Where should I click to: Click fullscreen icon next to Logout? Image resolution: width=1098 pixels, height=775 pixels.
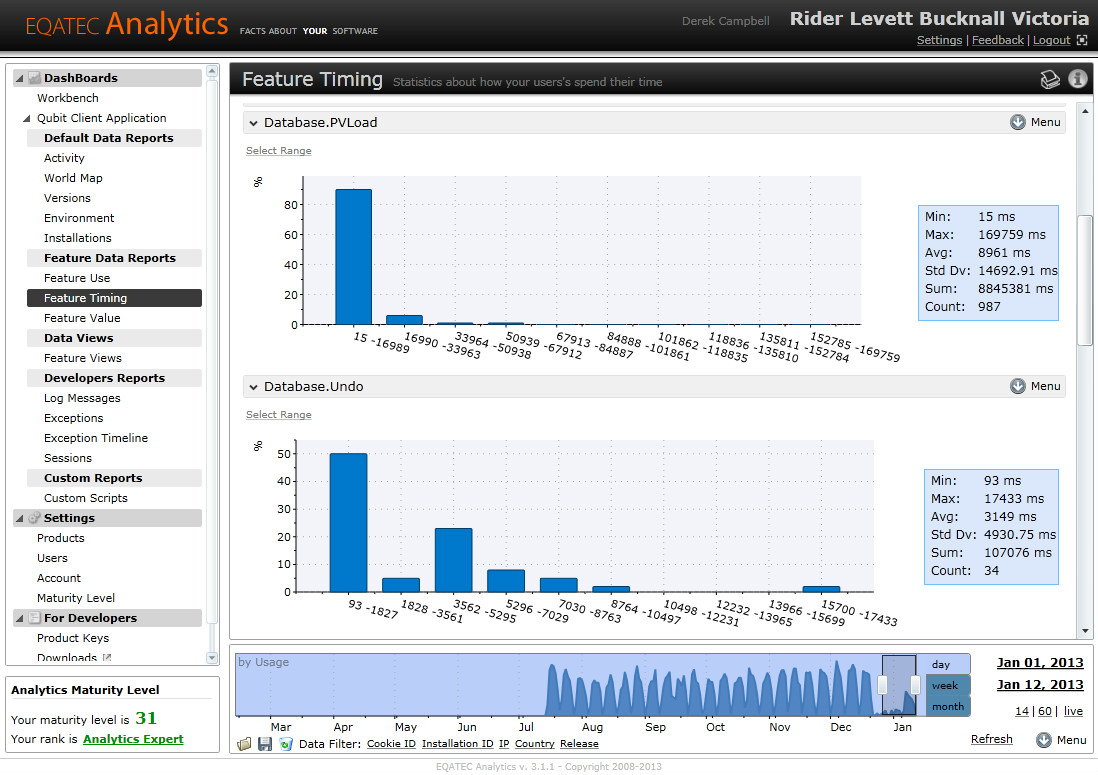[1082, 40]
